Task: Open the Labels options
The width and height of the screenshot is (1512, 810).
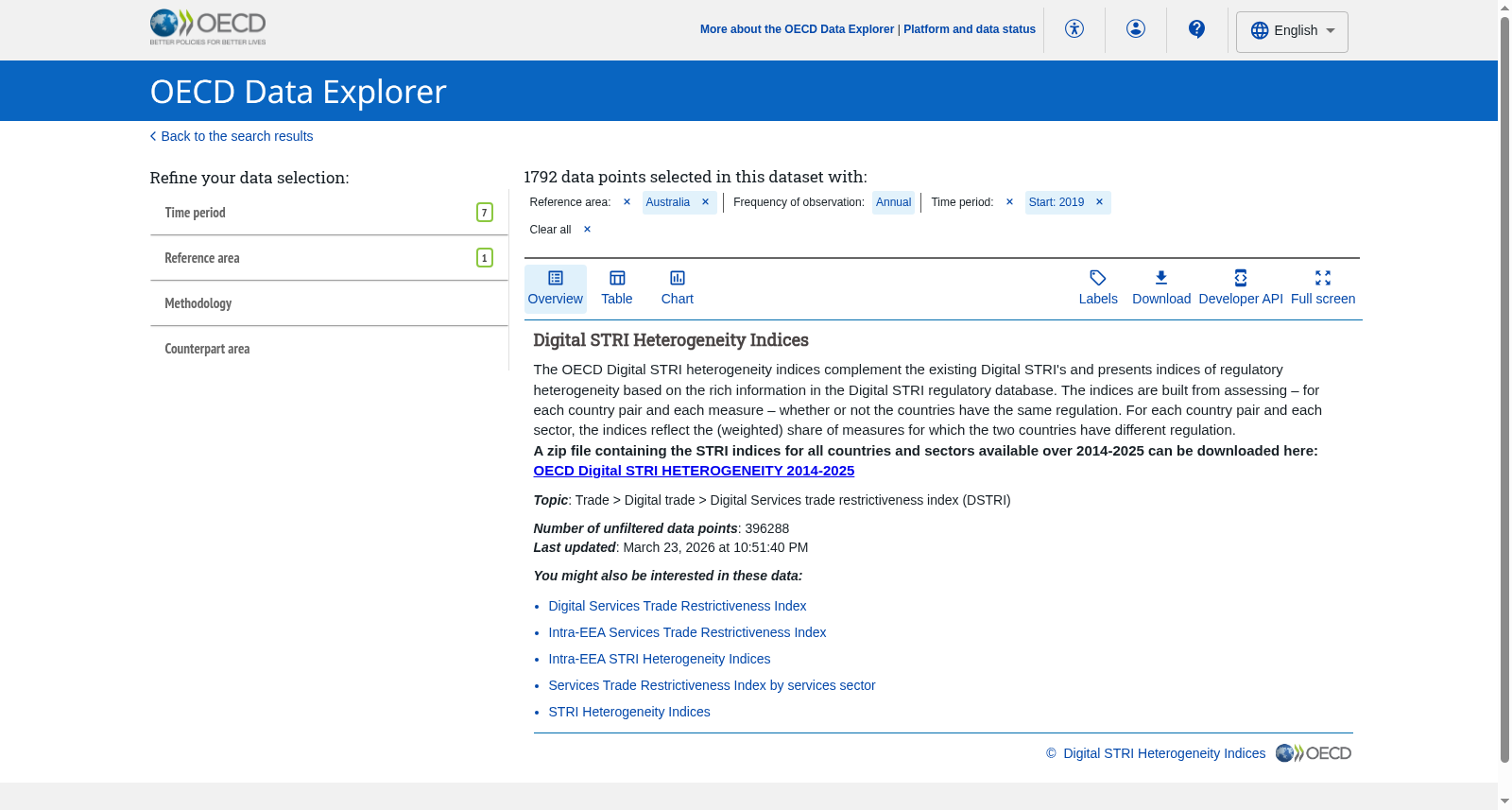Action: coord(1098,288)
